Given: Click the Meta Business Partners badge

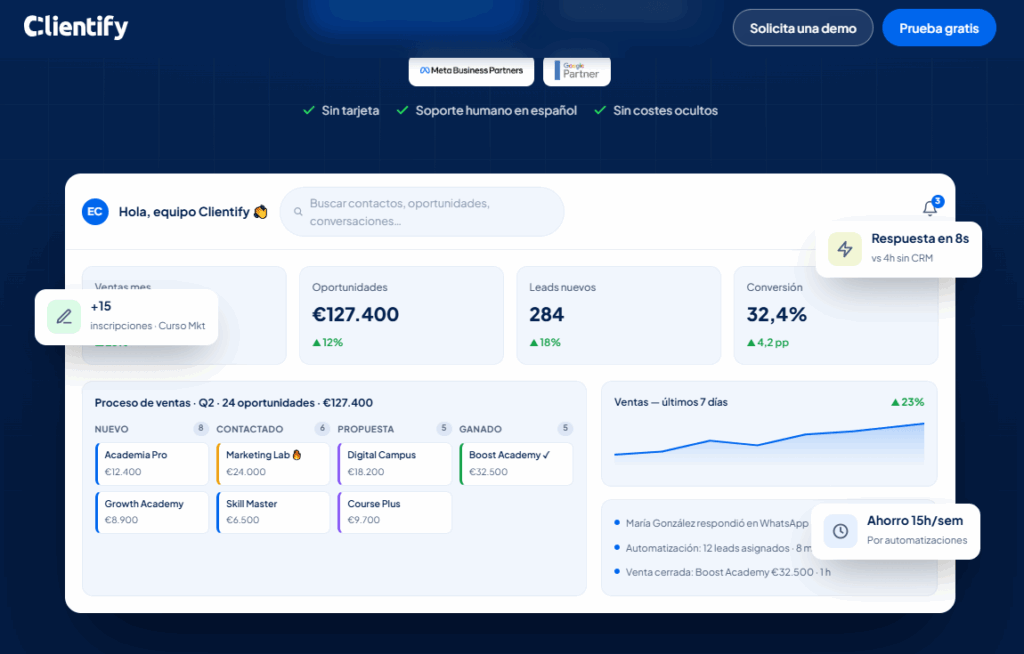Looking at the screenshot, I should 471,71.
